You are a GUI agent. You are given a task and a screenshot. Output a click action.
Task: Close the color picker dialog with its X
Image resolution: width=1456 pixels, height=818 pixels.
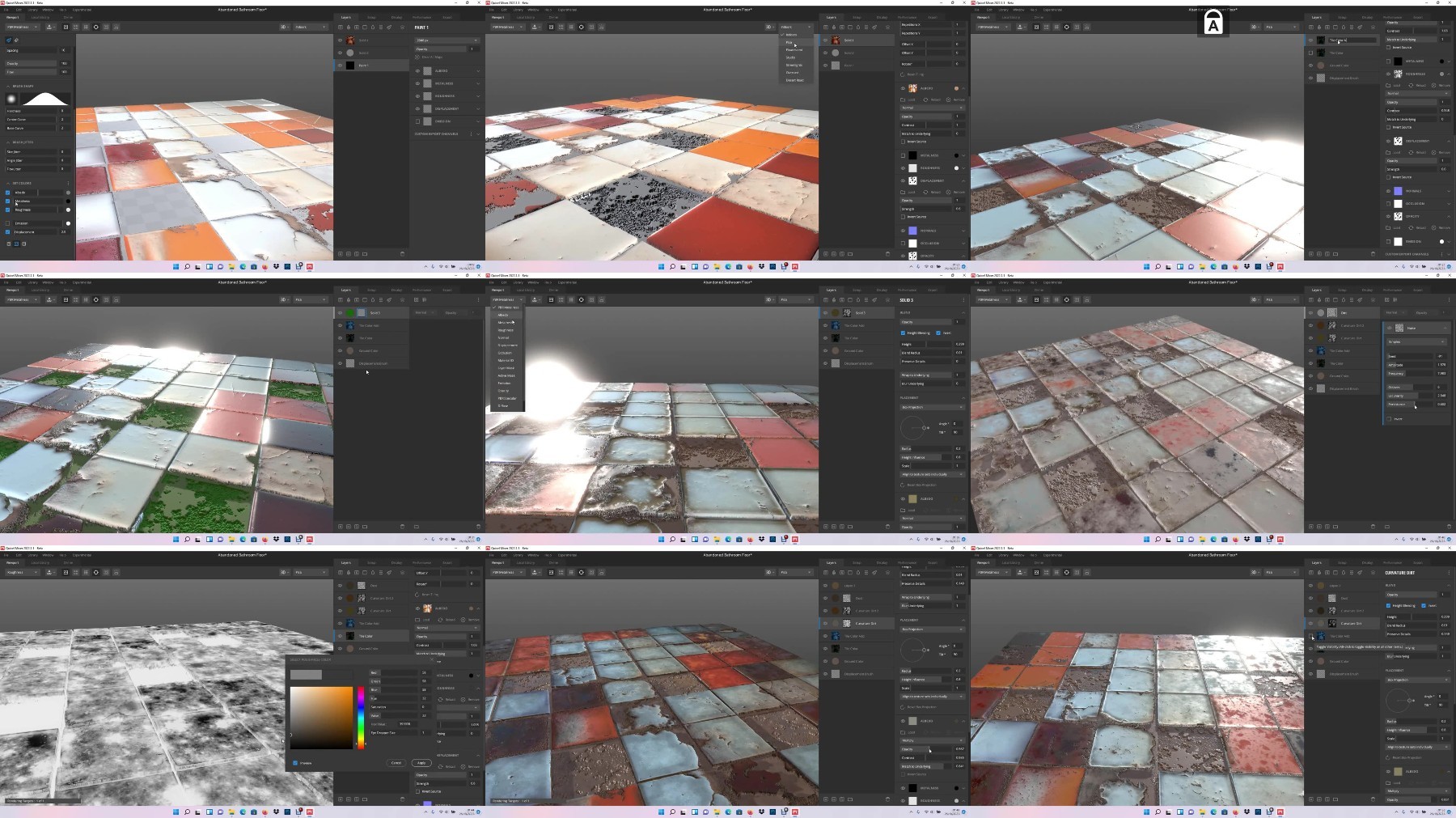tap(431, 659)
